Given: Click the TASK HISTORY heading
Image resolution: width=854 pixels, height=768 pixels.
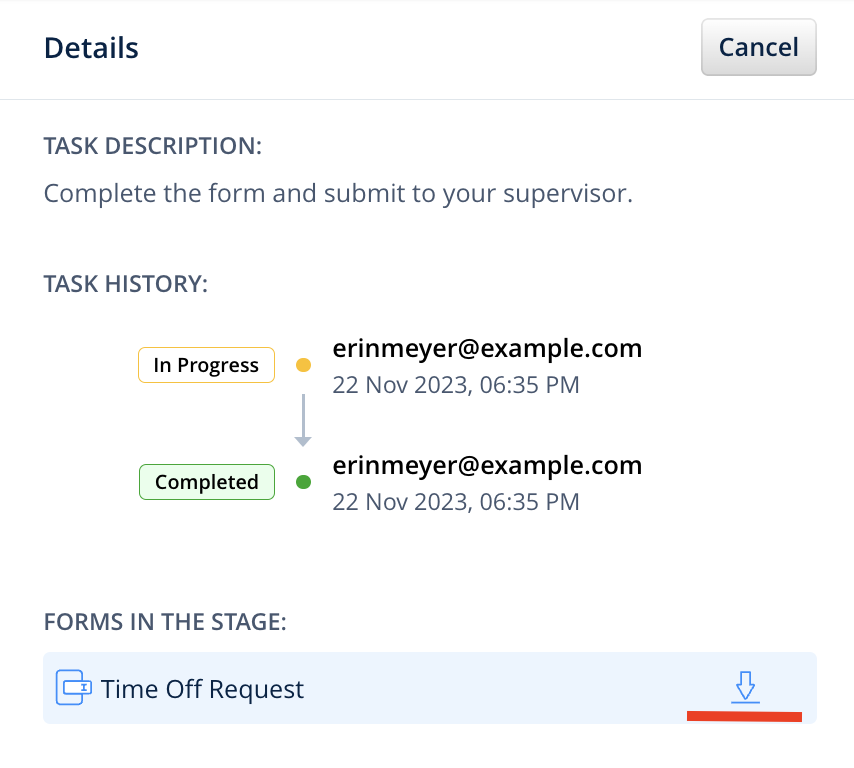Looking at the screenshot, I should (125, 283).
